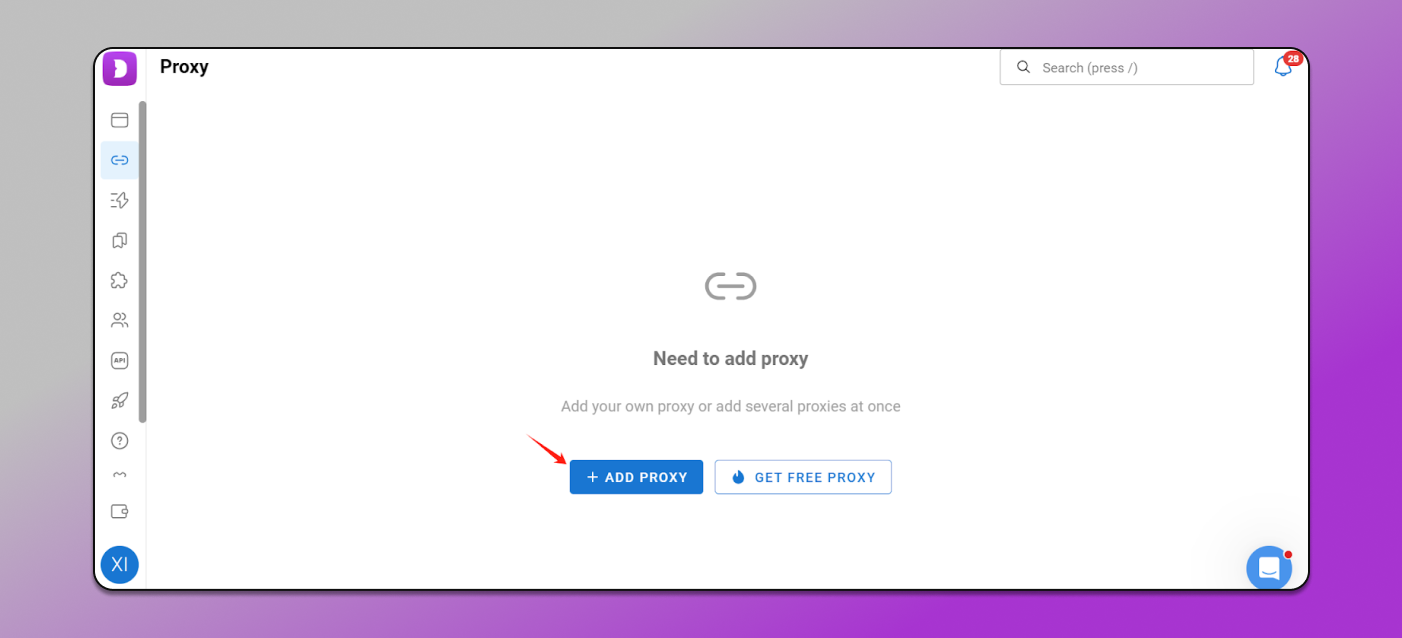Open the API section in sidebar

point(119,360)
